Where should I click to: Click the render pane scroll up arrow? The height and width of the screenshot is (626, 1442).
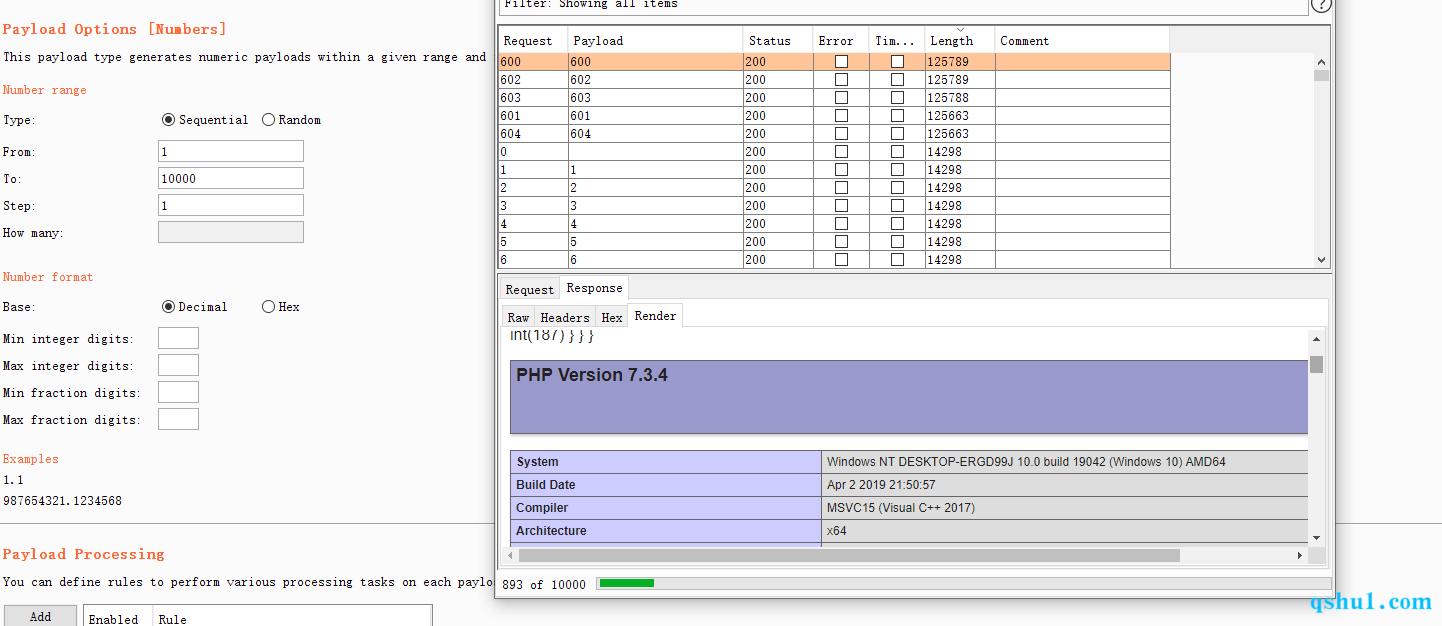1316,340
